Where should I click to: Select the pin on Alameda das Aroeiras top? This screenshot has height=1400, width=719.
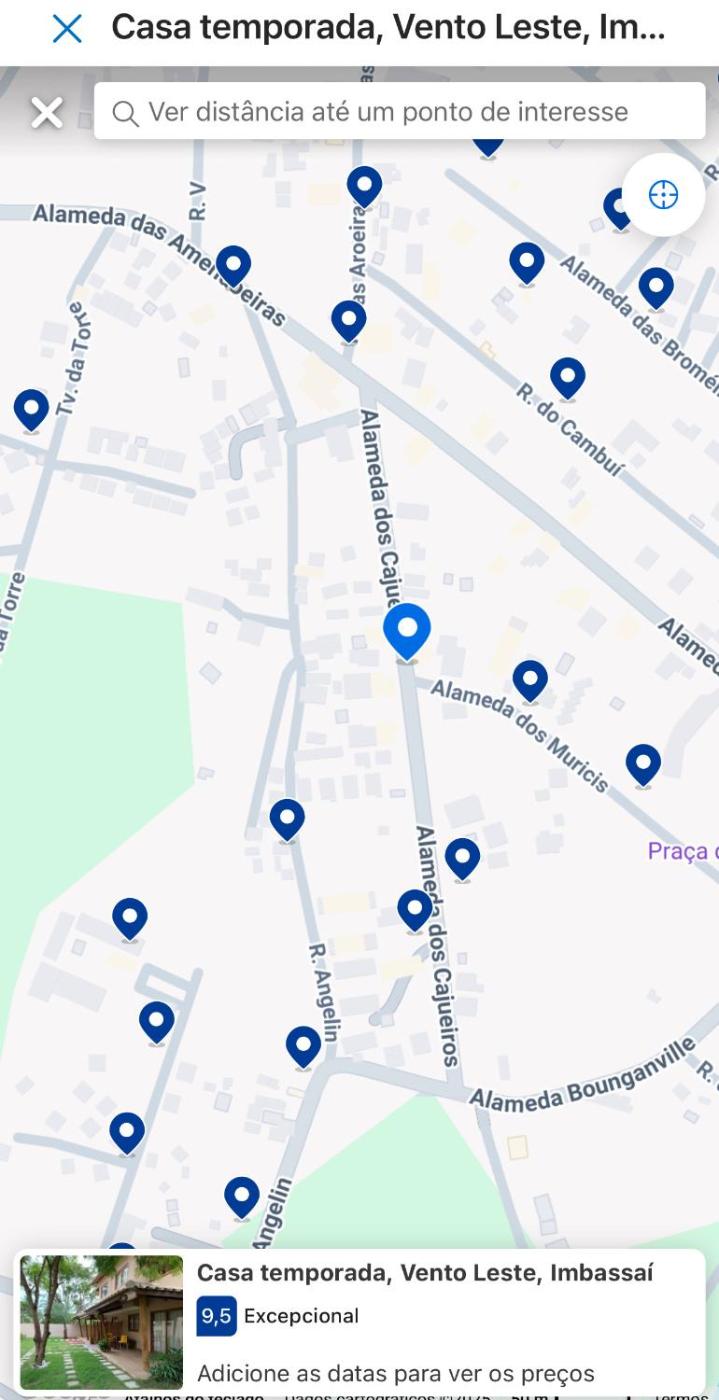364,187
